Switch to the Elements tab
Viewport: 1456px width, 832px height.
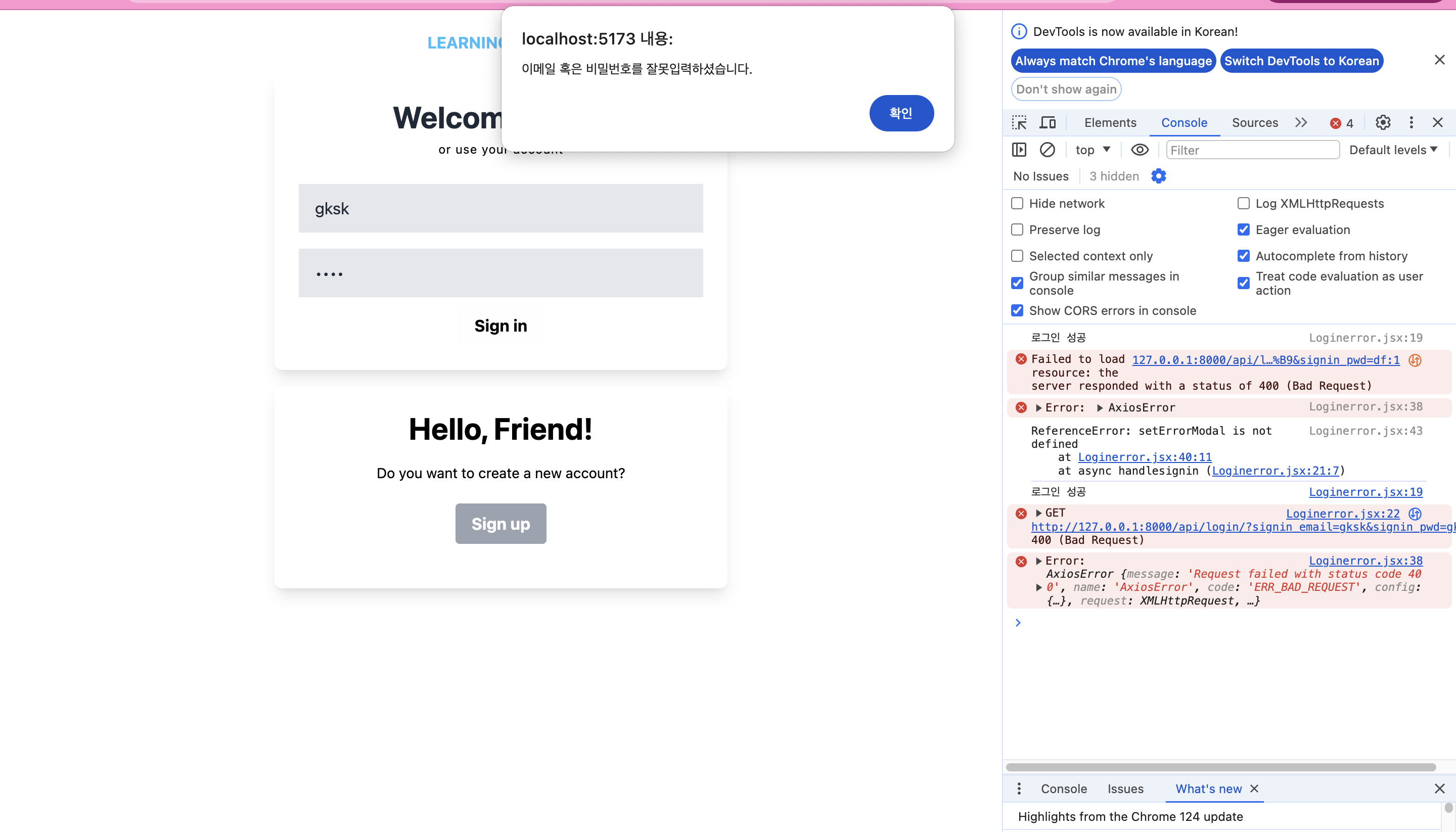[x=1110, y=122]
